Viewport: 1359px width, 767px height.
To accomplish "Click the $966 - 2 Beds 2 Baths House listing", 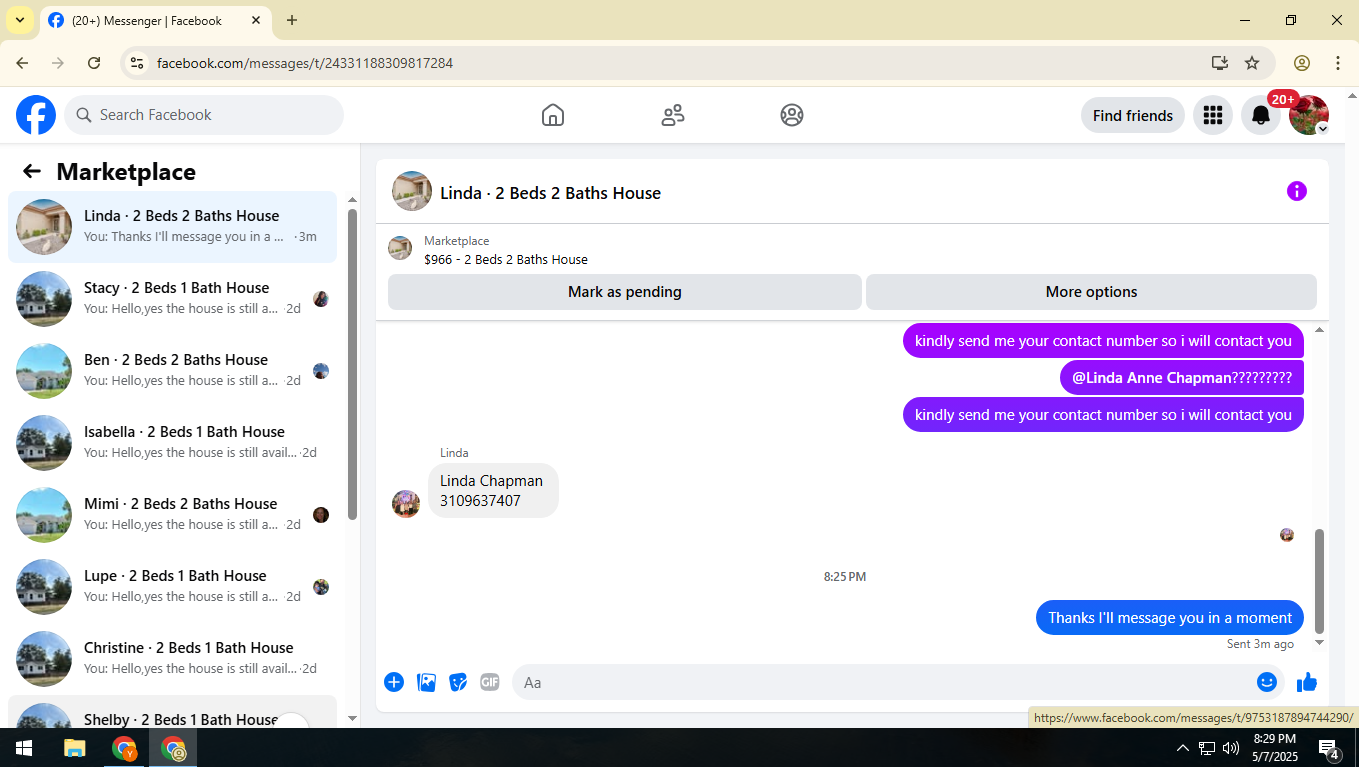I will (x=505, y=259).
